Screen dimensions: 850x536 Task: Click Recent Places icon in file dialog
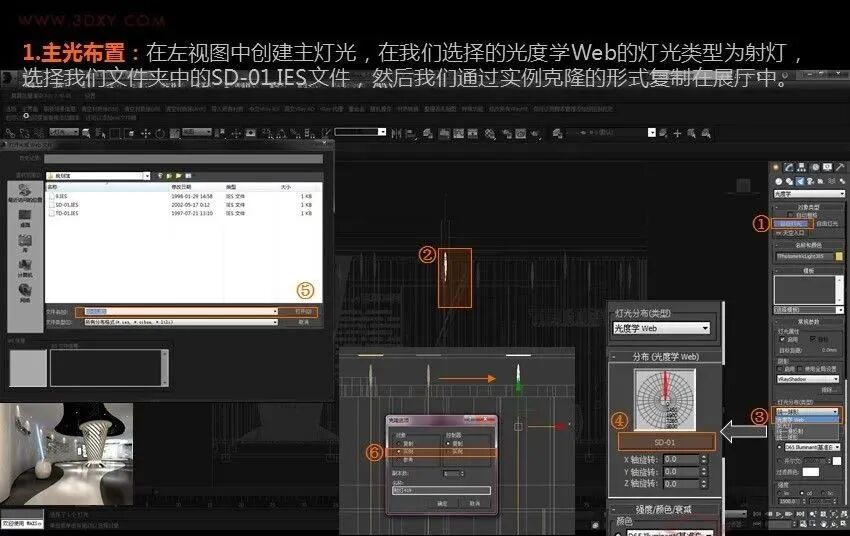pos(24,192)
